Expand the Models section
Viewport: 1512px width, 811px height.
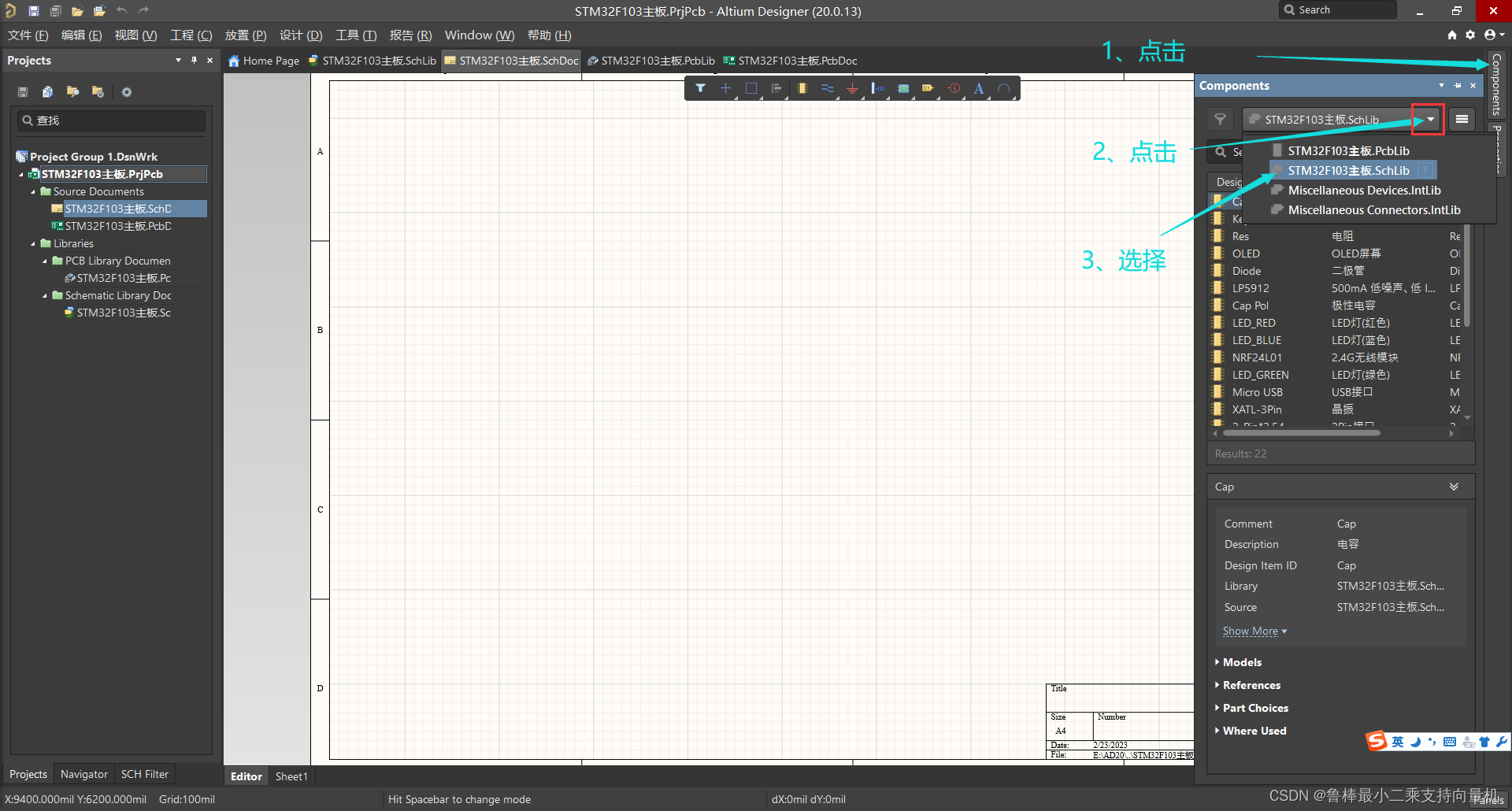coord(1241,662)
